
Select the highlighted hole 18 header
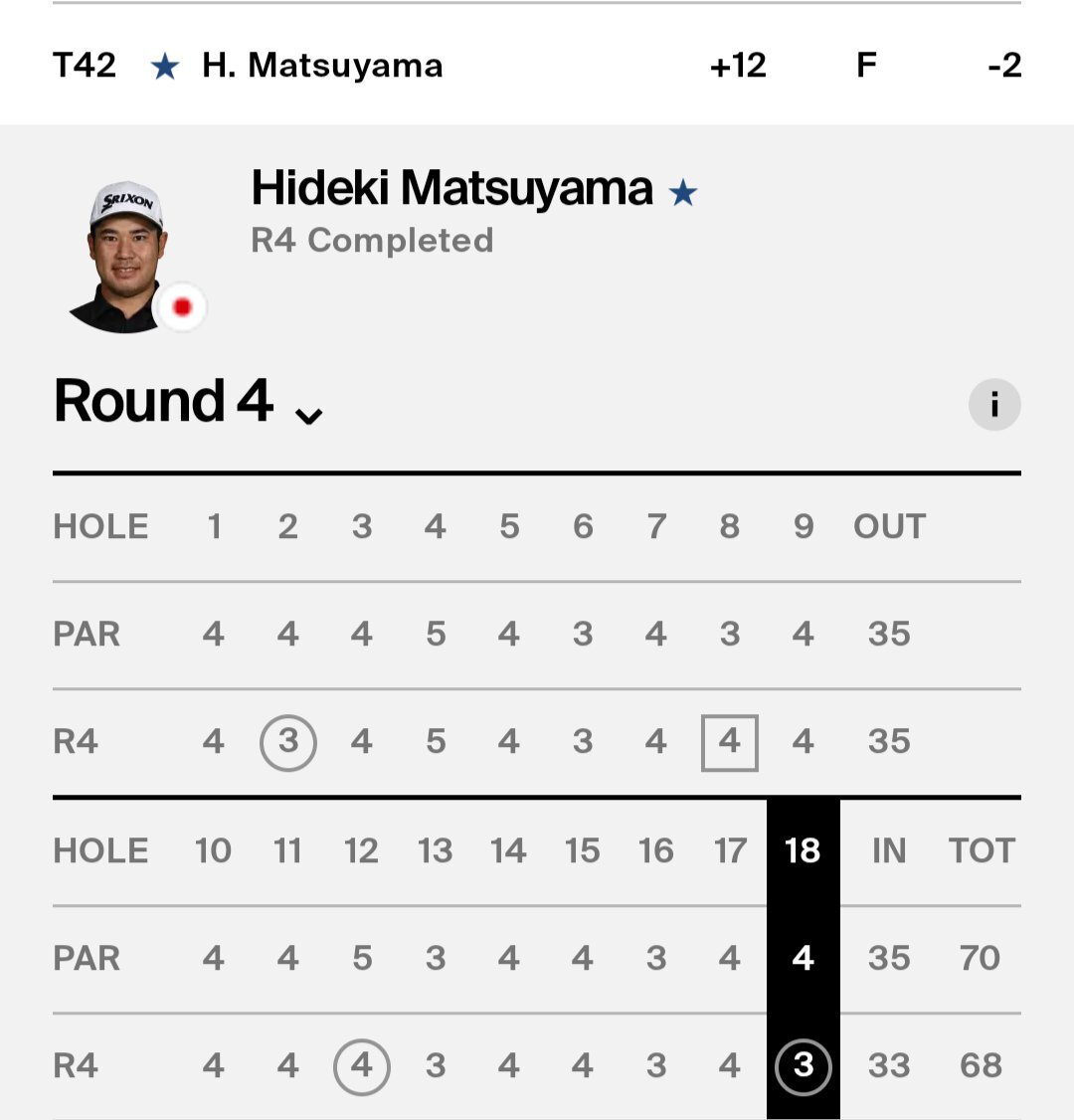(x=803, y=850)
